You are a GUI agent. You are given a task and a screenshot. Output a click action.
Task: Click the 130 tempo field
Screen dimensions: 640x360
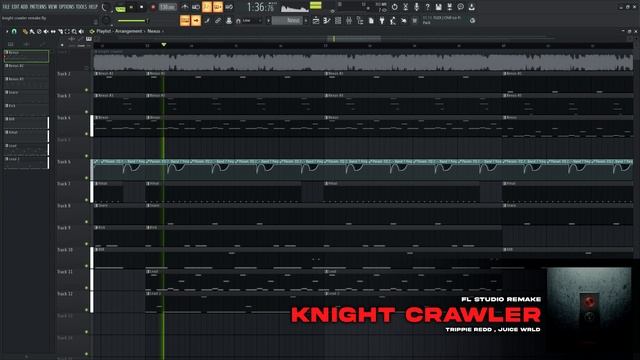click(167, 7)
